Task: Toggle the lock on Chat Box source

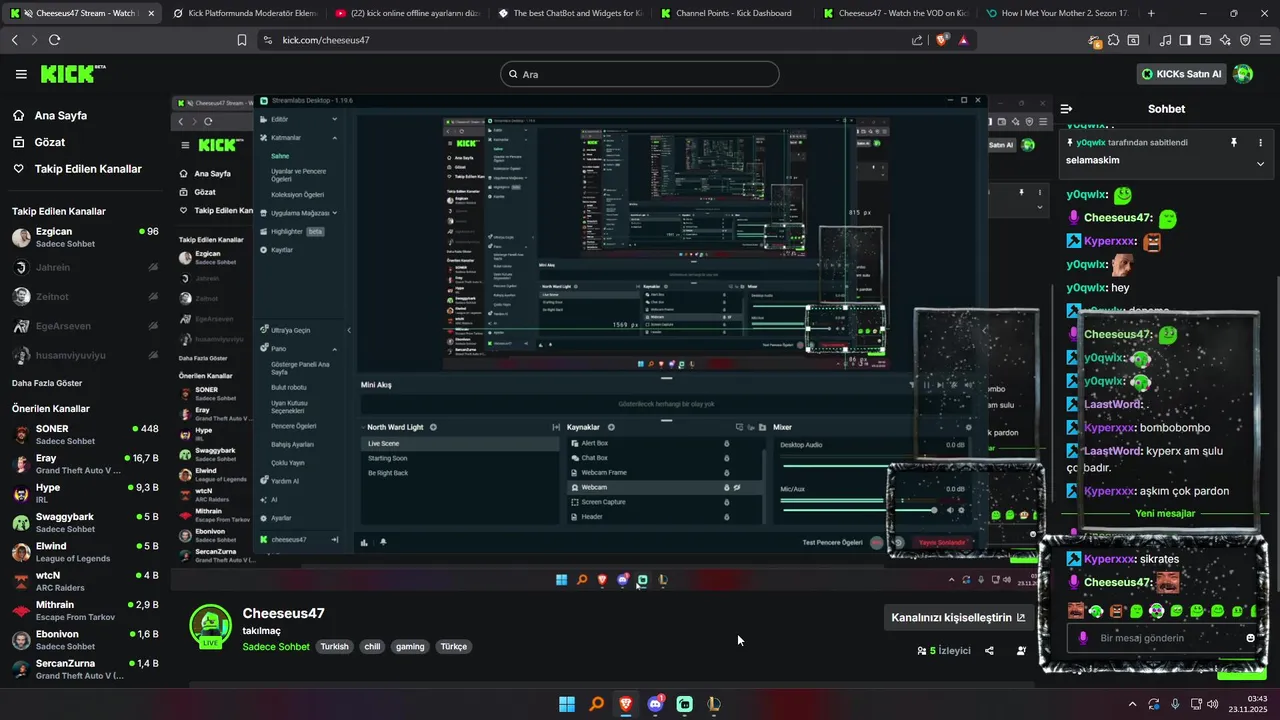Action: (x=726, y=458)
